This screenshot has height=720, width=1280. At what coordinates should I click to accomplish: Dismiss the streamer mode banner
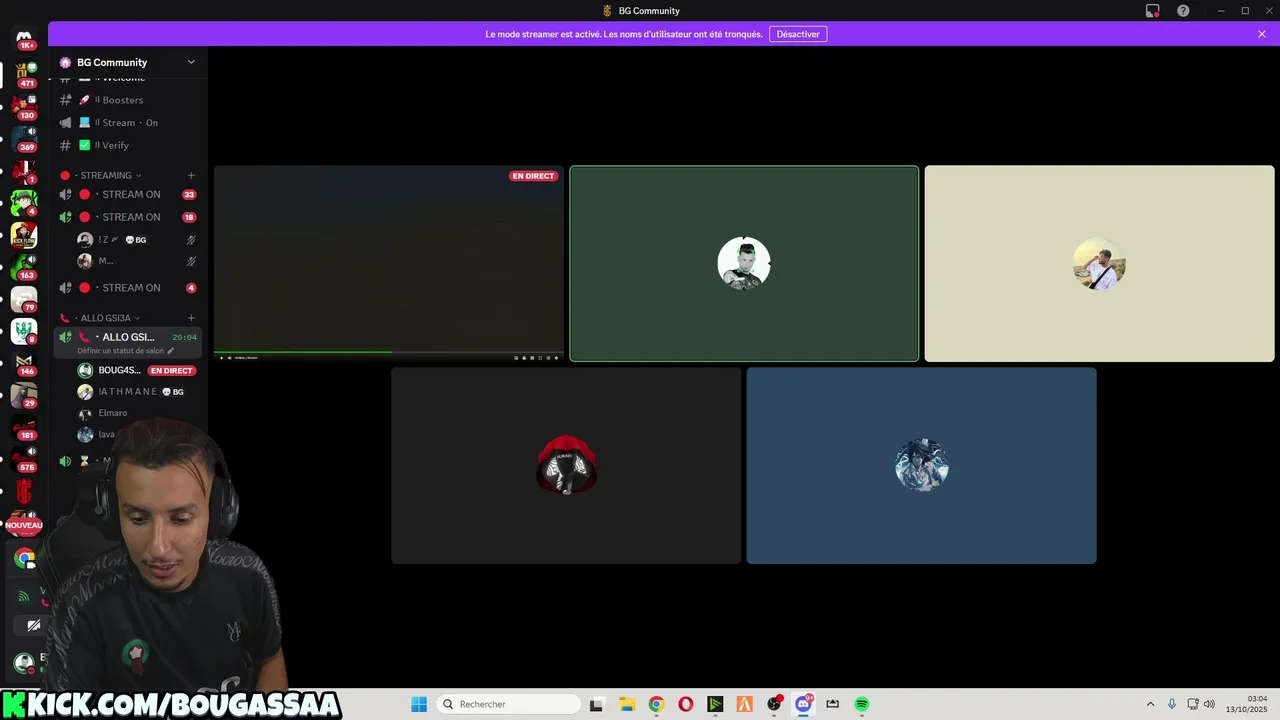(1262, 34)
